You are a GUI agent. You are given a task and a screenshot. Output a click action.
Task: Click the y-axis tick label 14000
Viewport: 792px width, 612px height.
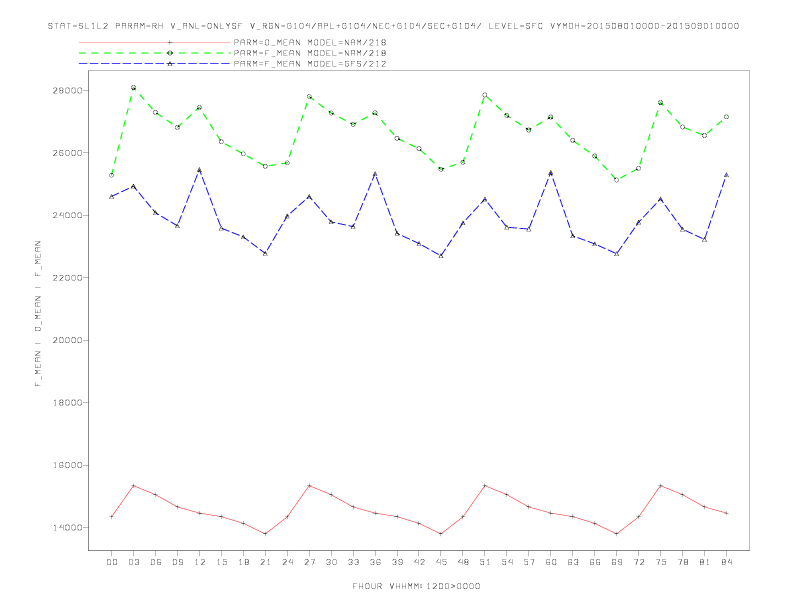tap(67, 528)
